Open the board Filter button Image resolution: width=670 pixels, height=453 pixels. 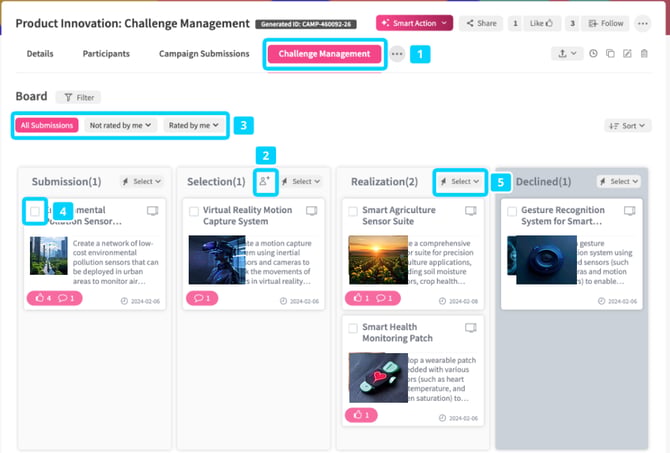[x=79, y=97]
